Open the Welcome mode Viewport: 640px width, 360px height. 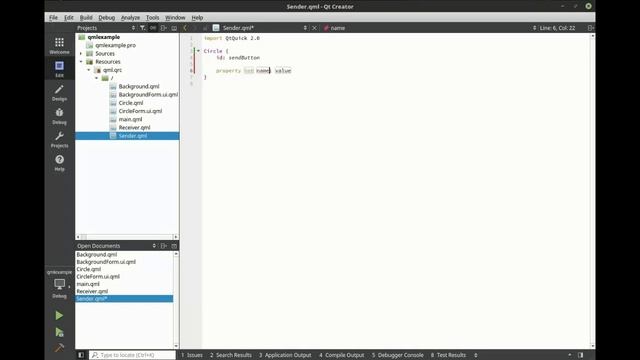pos(59,45)
